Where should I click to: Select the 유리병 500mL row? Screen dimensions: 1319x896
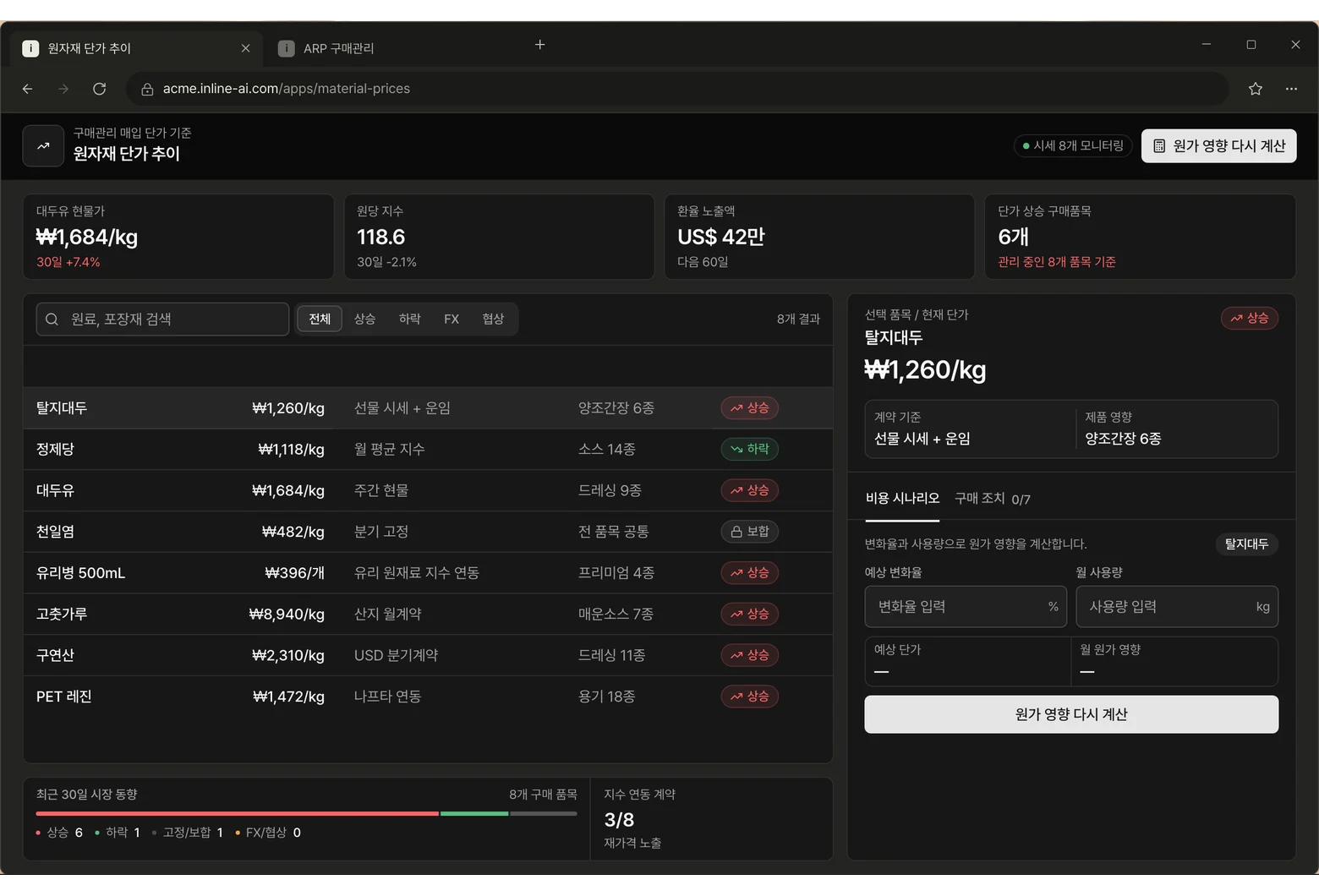[428, 573]
